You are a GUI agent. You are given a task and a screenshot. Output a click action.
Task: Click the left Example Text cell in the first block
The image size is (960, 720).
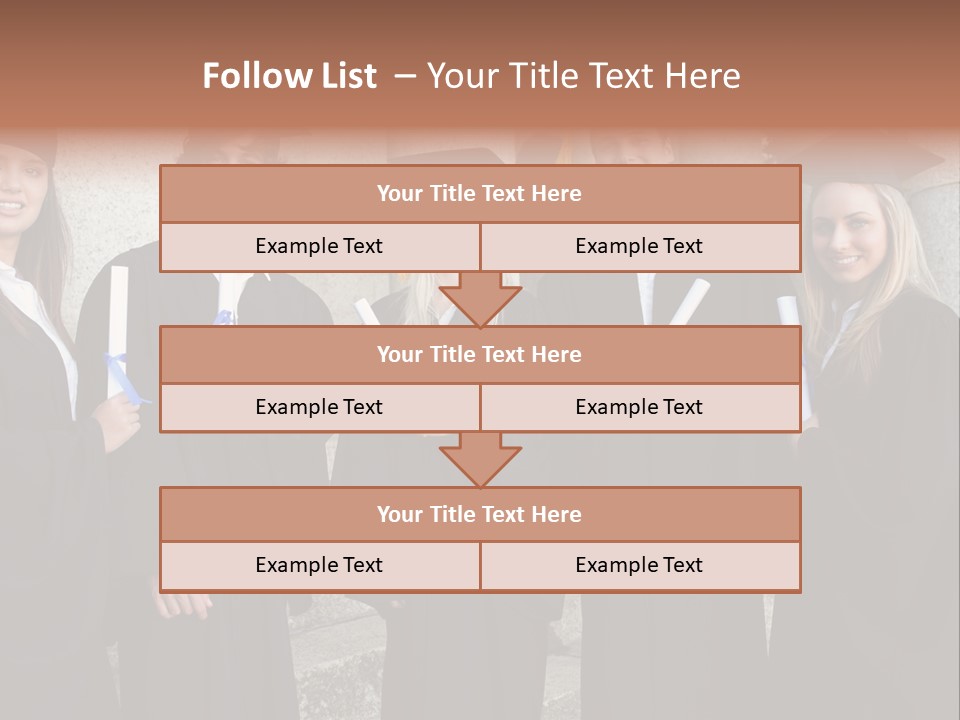pyautogui.click(x=320, y=247)
